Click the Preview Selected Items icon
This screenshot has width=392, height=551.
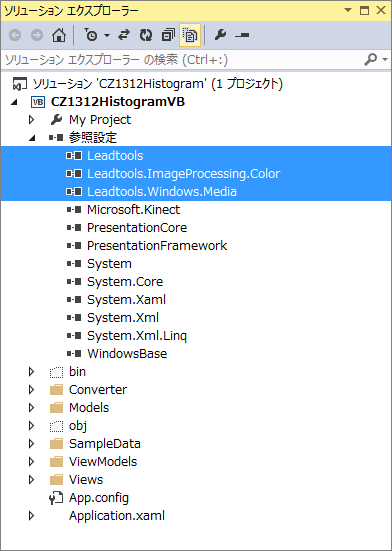(242, 35)
